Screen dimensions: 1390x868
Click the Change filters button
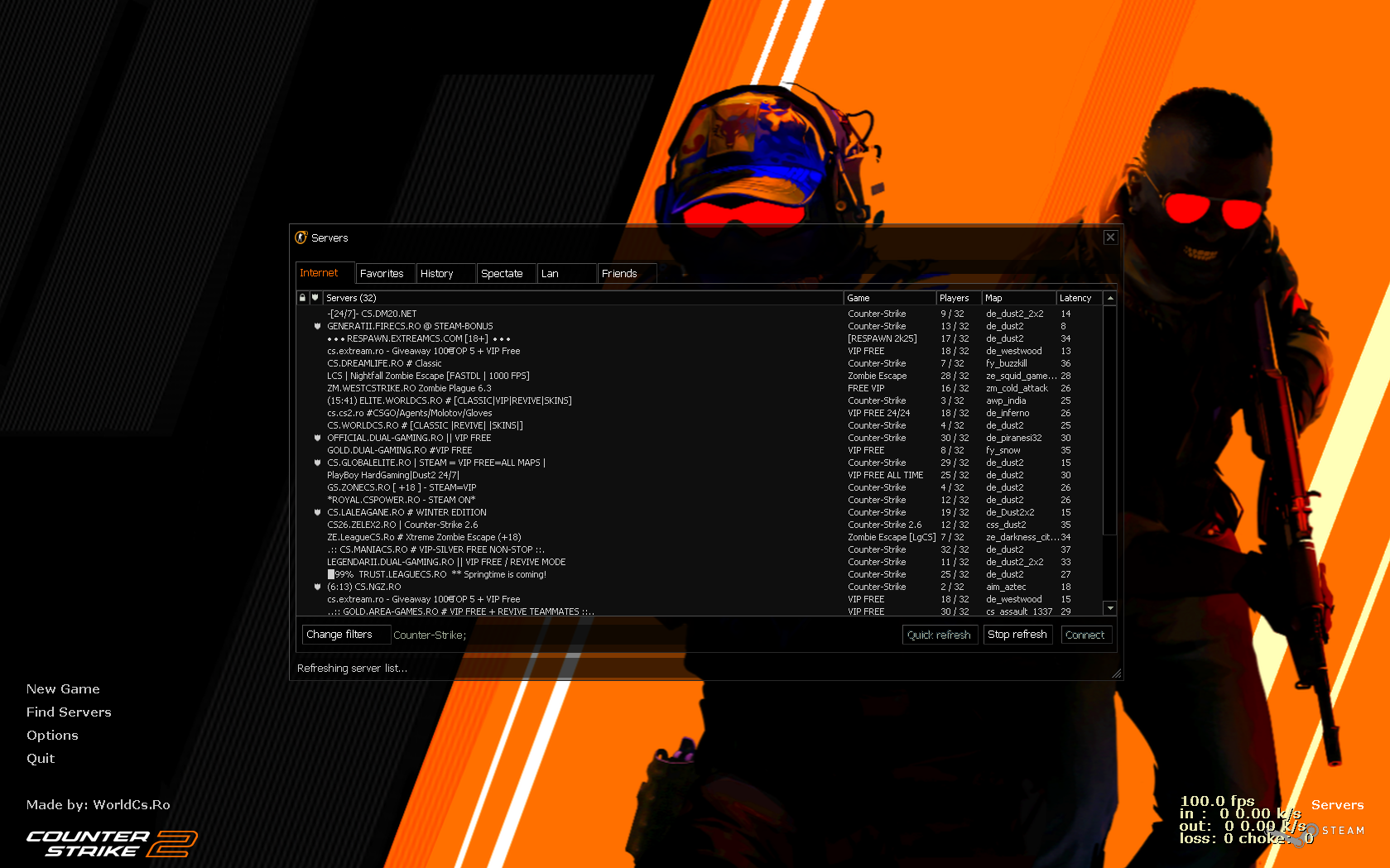pos(346,635)
